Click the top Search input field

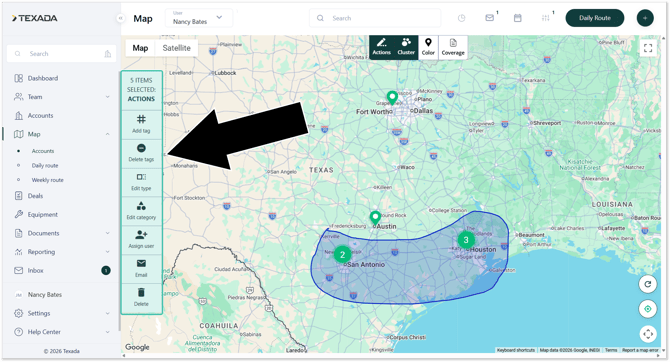pyautogui.click(x=375, y=18)
